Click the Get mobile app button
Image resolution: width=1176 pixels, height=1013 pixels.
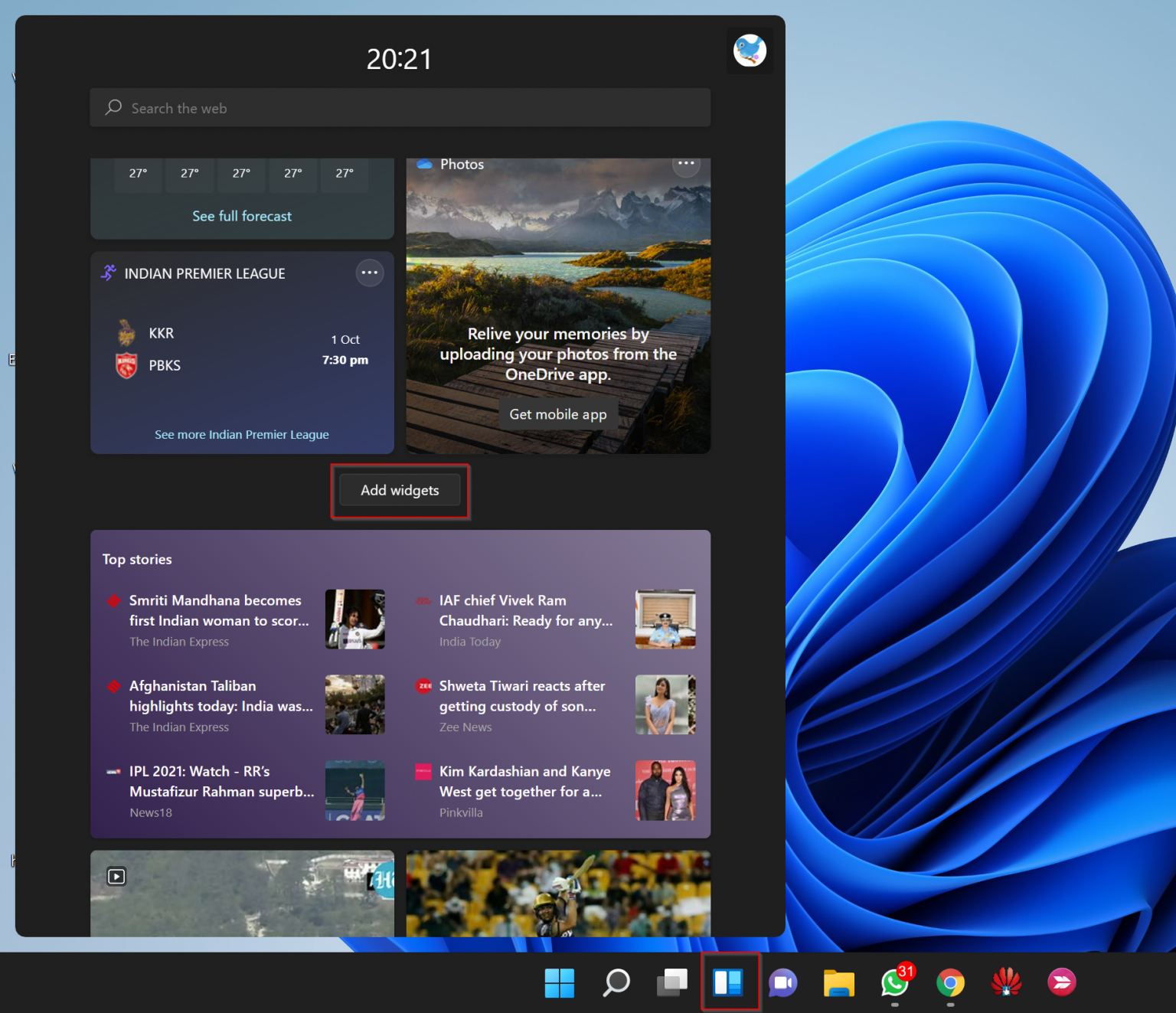(557, 413)
